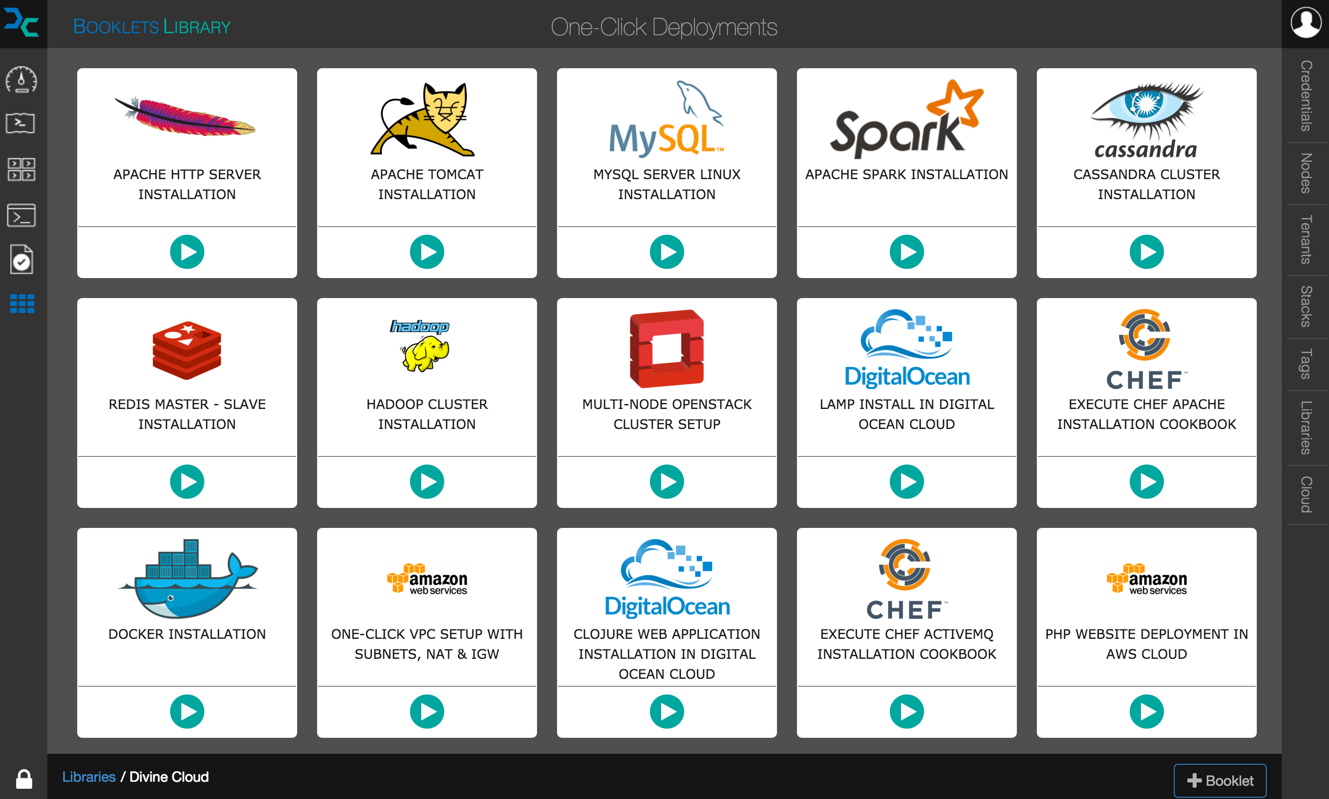Select the Apache Spark logo thumbnail
The image size is (1329, 799).
(x=906, y=120)
